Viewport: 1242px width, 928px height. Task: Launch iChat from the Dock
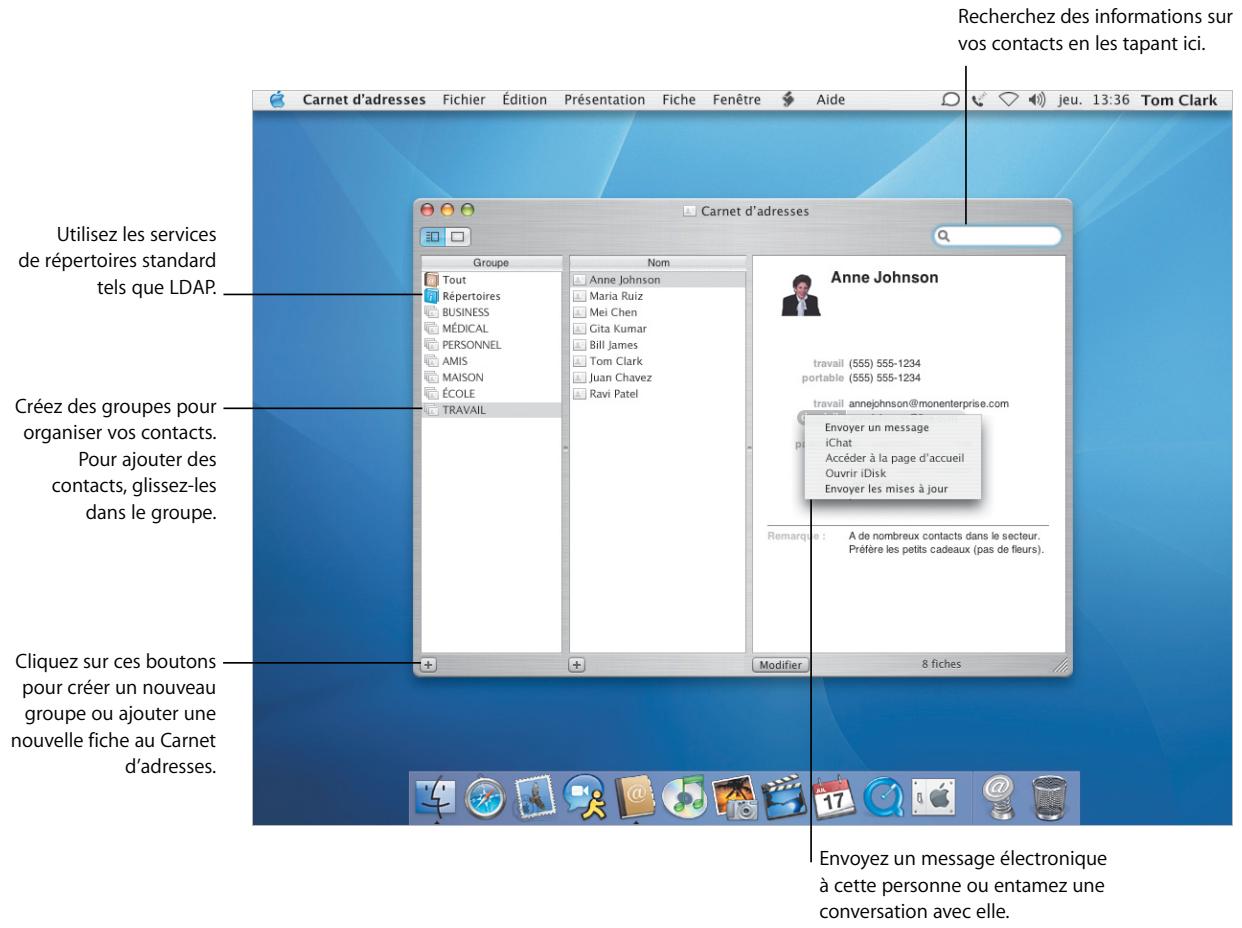(x=584, y=797)
